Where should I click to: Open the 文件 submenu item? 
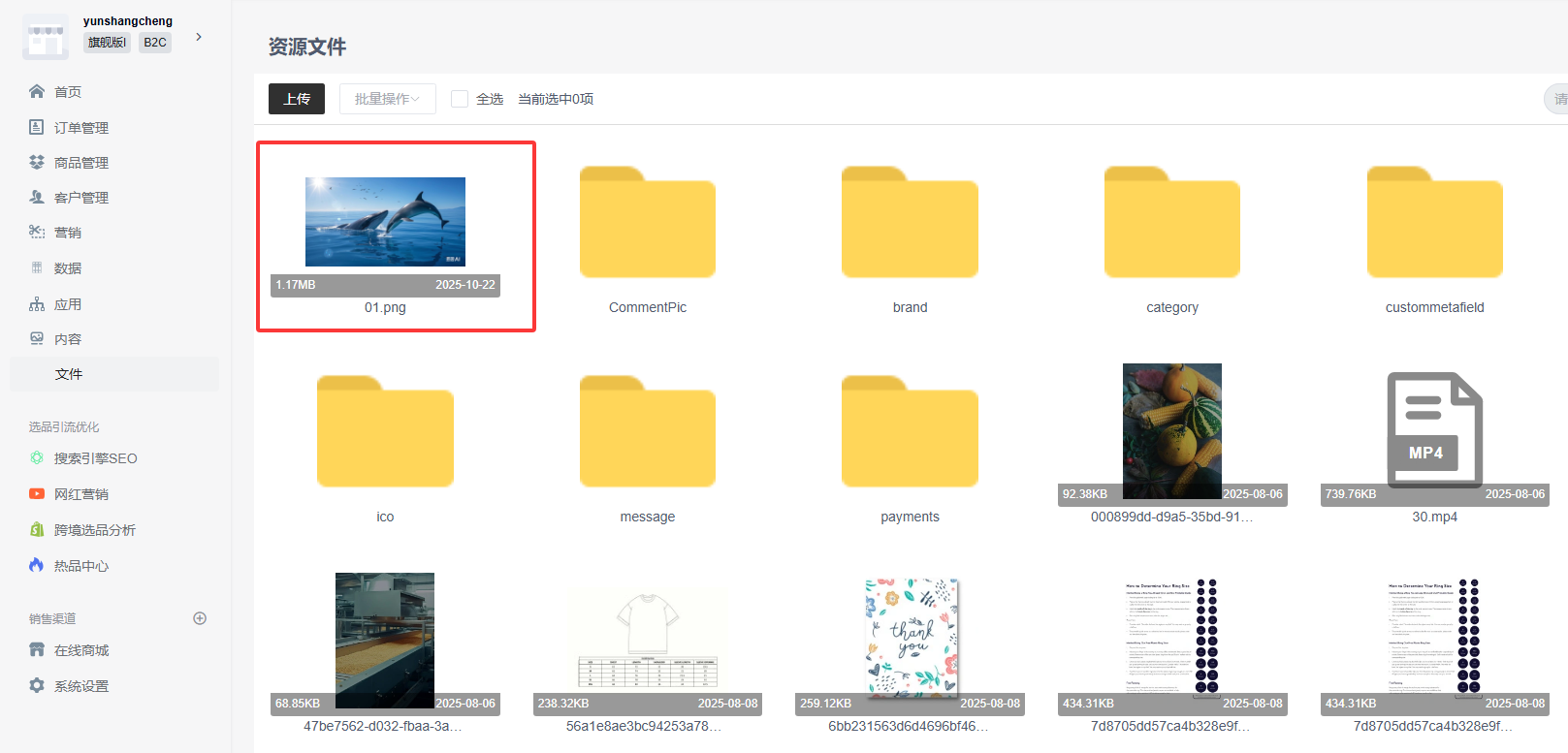[69, 374]
